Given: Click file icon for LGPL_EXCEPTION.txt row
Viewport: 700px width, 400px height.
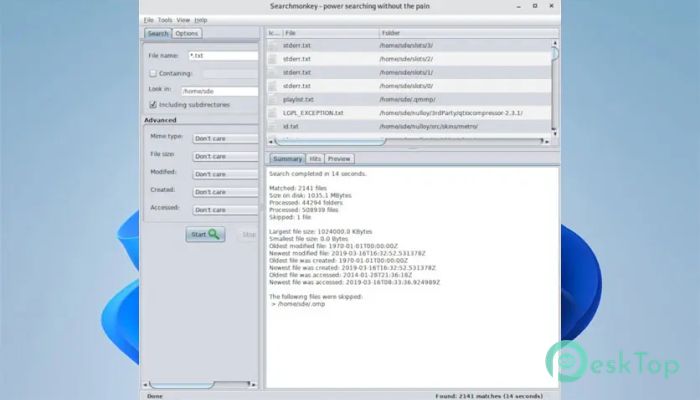Looking at the screenshot, I should click(x=273, y=113).
